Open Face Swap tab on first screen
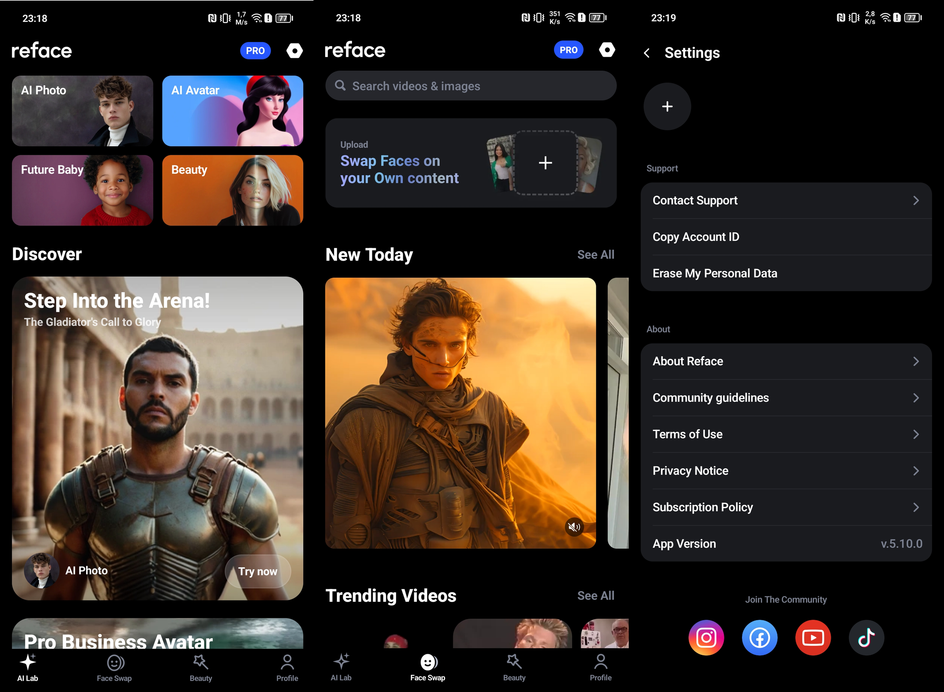Screen dimensions: 944x692 click(x=114, y=669)
